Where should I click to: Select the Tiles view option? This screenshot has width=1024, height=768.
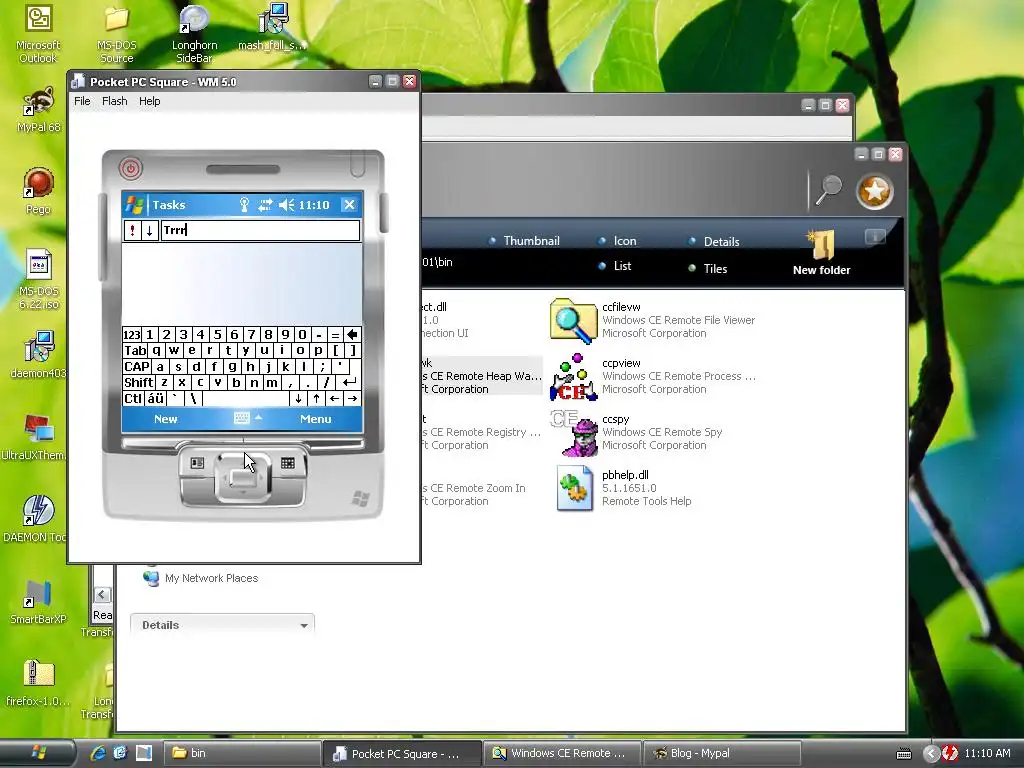pos(708,268)
